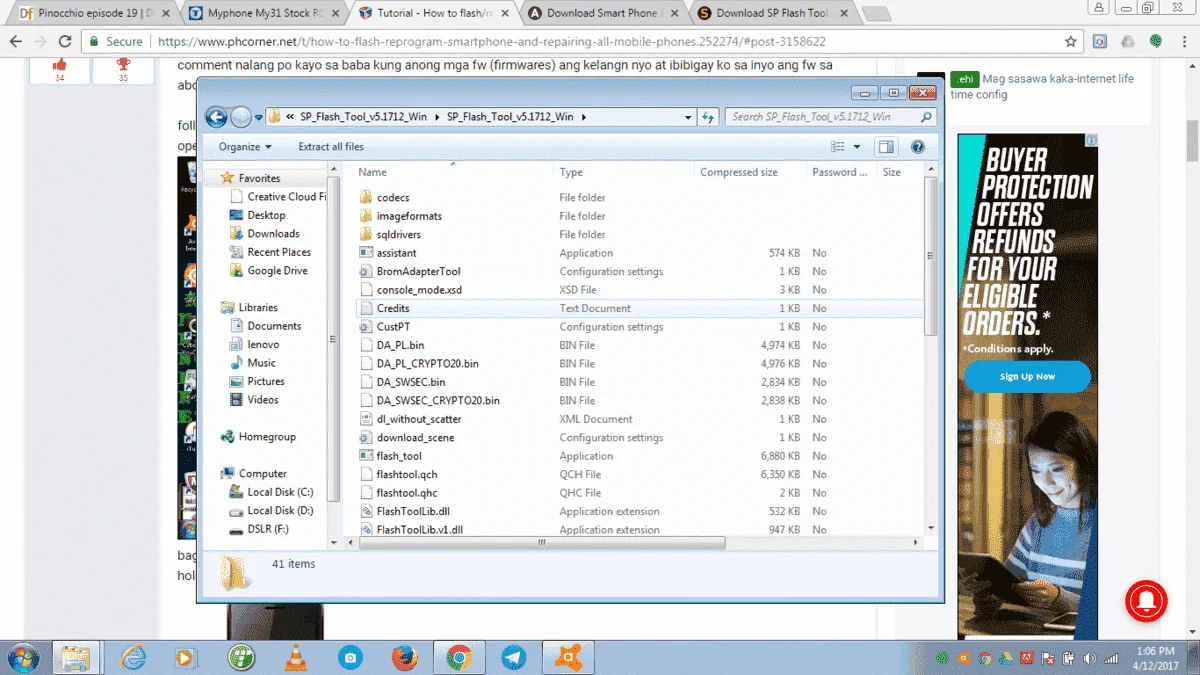Open address bar history dropdown arrow
Viewport: 1200px width, 675px height.
(688, 117)
